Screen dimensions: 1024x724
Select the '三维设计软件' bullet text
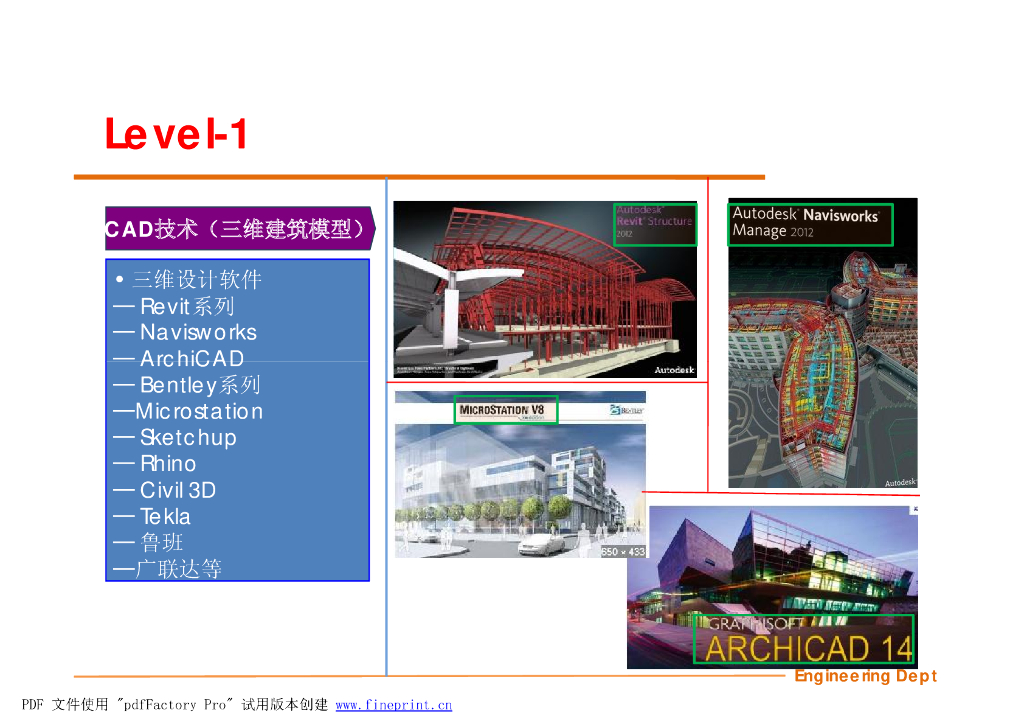pos(197,279)
